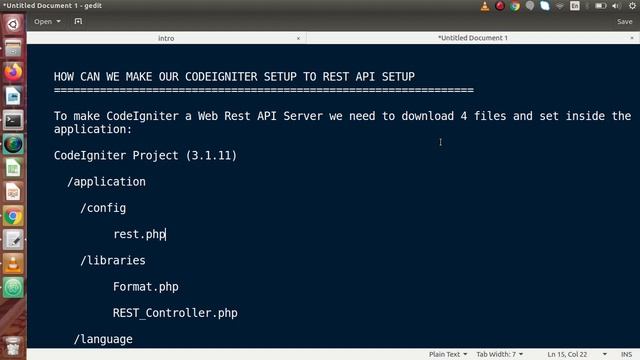
Task: Click the Save button
Action: pos(624,22)
